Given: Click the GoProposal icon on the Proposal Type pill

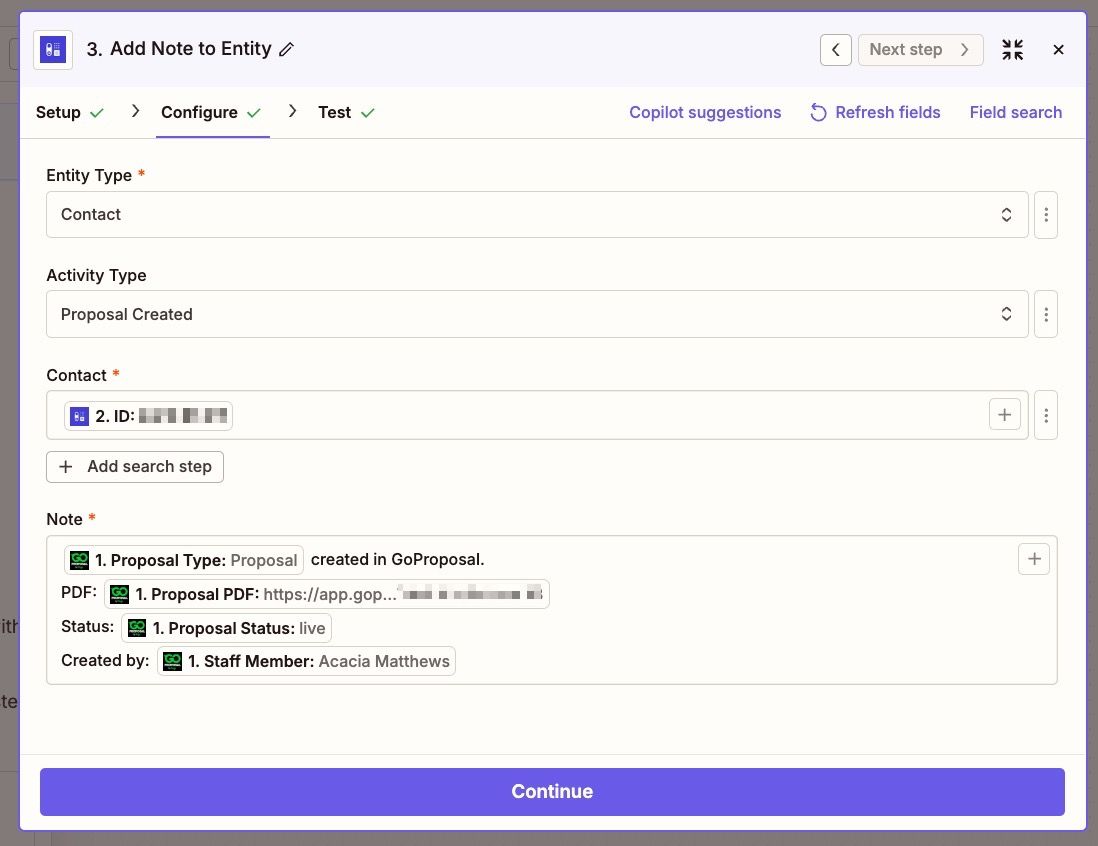Looking at the screenshot, I should [79, 560].
